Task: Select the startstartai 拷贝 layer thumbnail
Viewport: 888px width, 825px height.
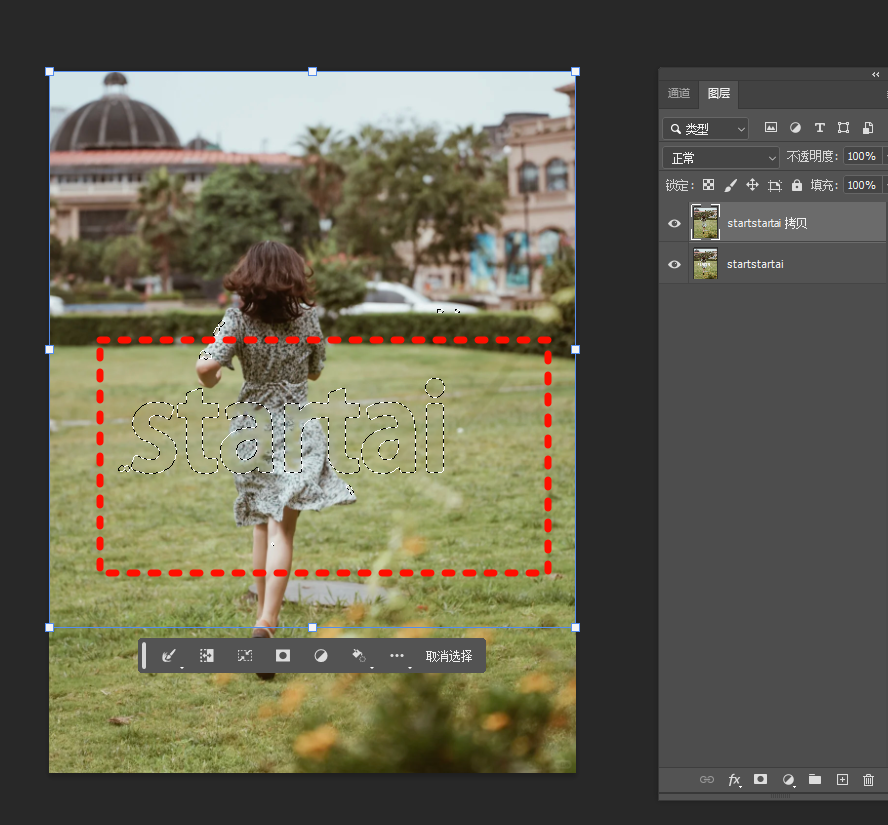Action: [x=705, y=222]
